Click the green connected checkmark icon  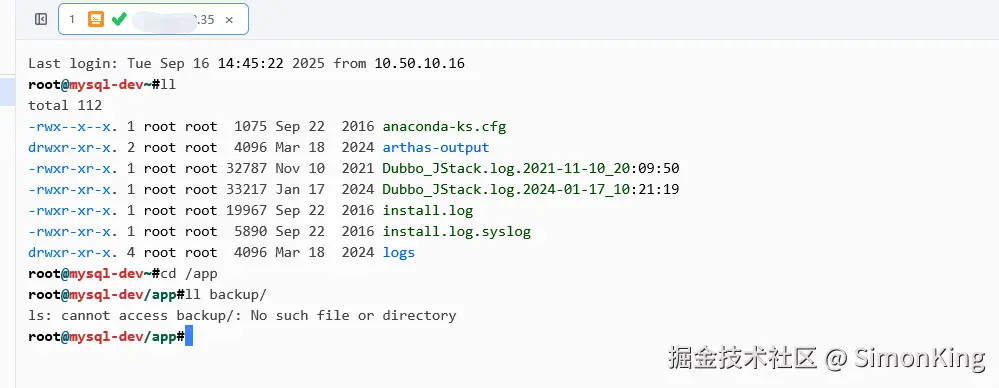[119, 19]
